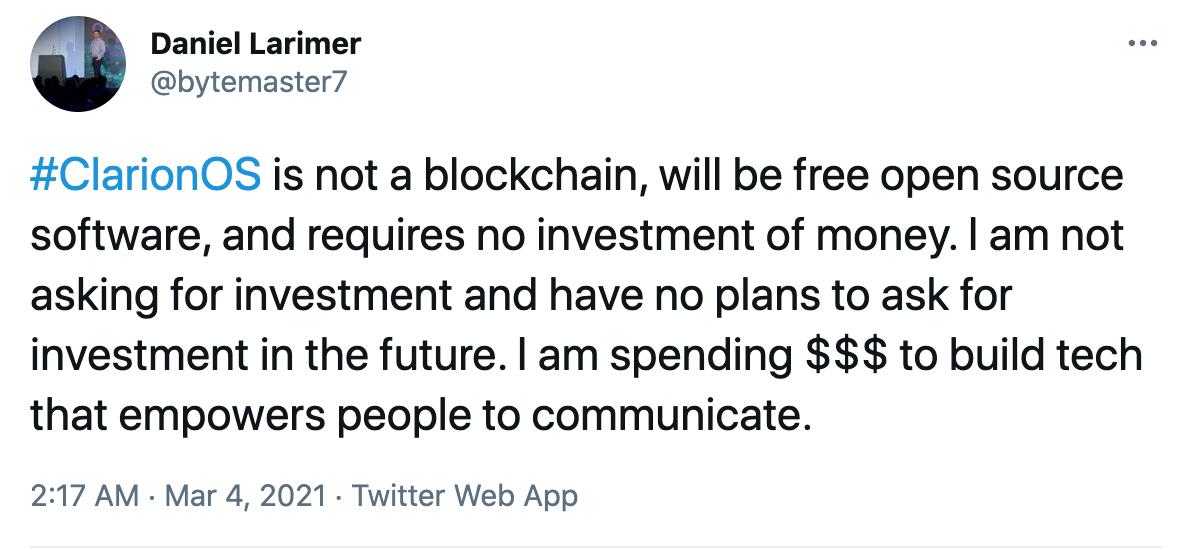Open the Twitter Web App source link
The height and width of the screenshot is (550, 1194).
coord(465,495)
